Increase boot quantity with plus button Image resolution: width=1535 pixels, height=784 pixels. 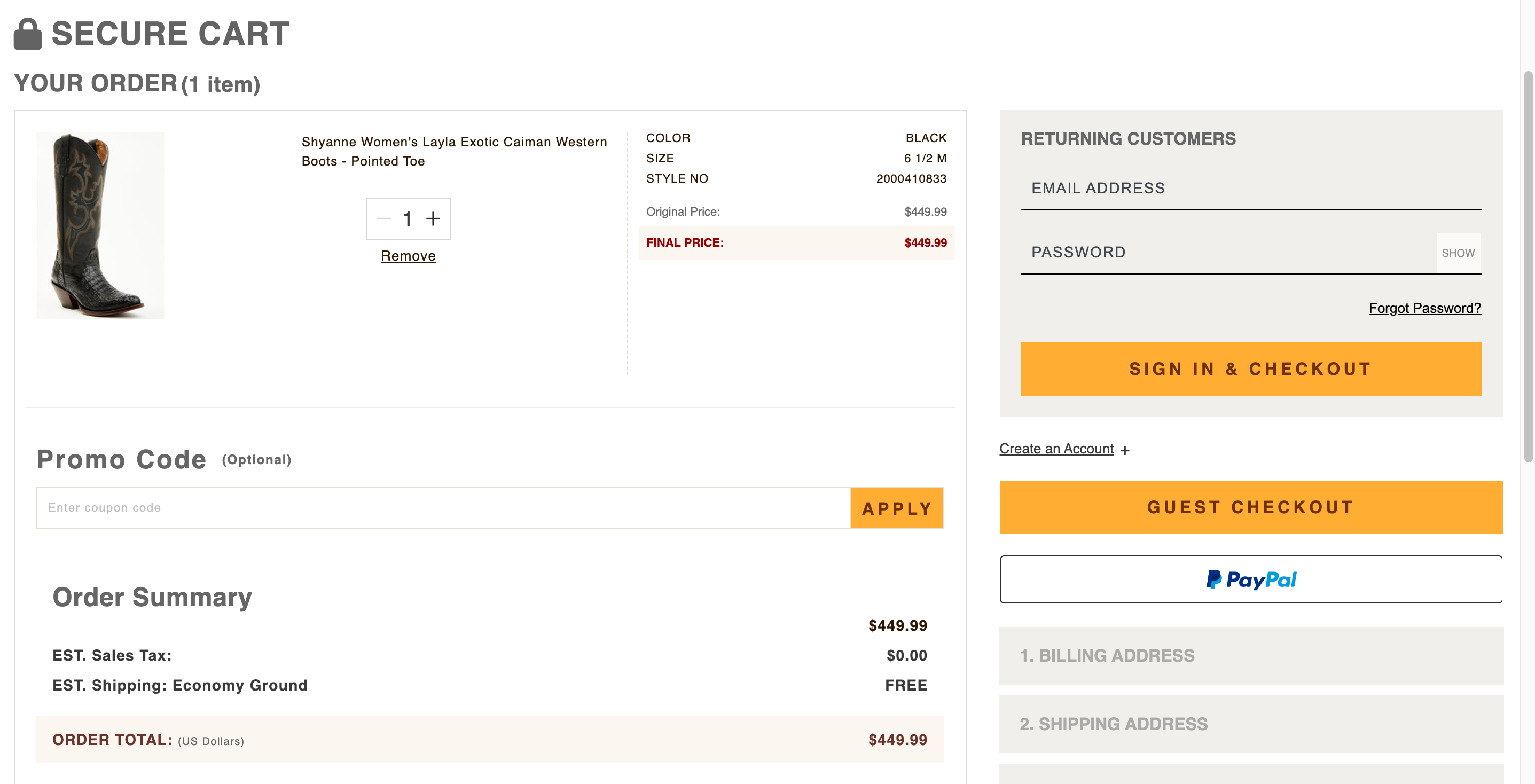(433, 218)
